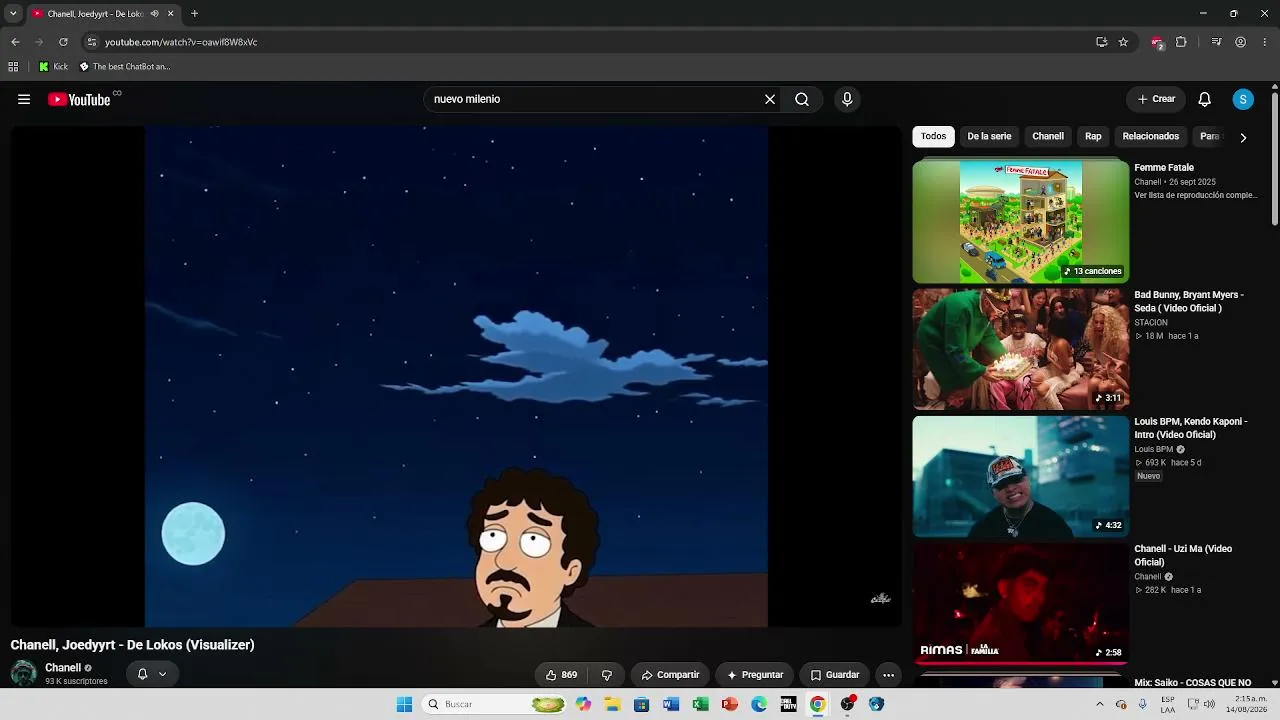1280x720 pixels.
Task: Start voice search with the microphone
Action: (847, 99)
